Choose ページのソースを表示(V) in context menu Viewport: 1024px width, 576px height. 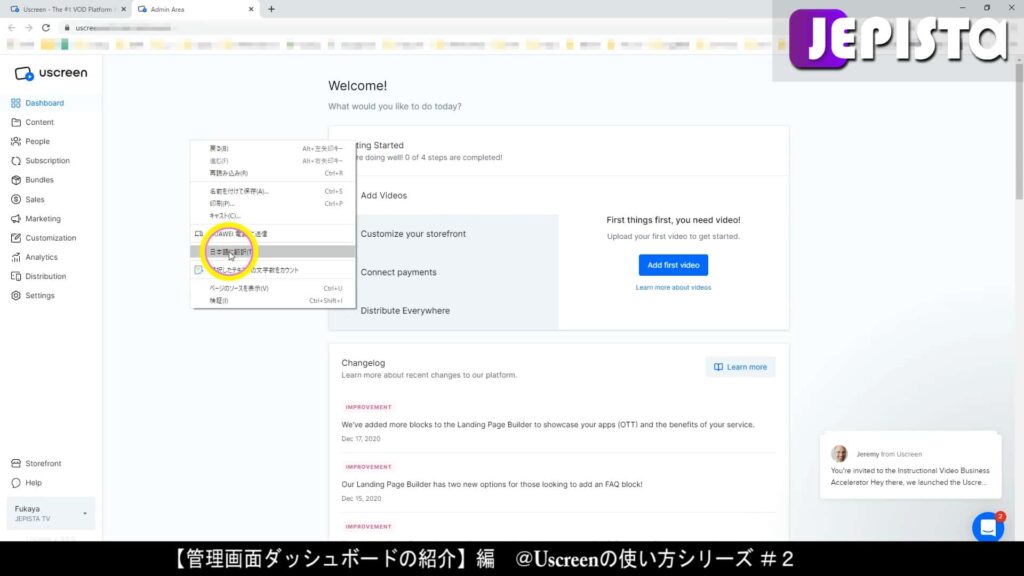[x=273, y=288]
